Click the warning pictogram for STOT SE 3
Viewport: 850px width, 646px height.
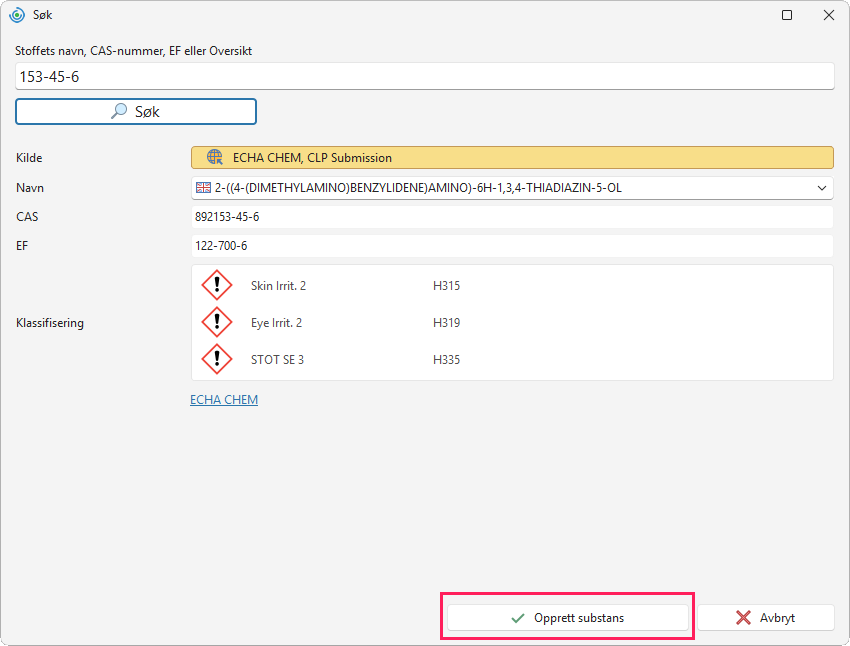[217, 359]
